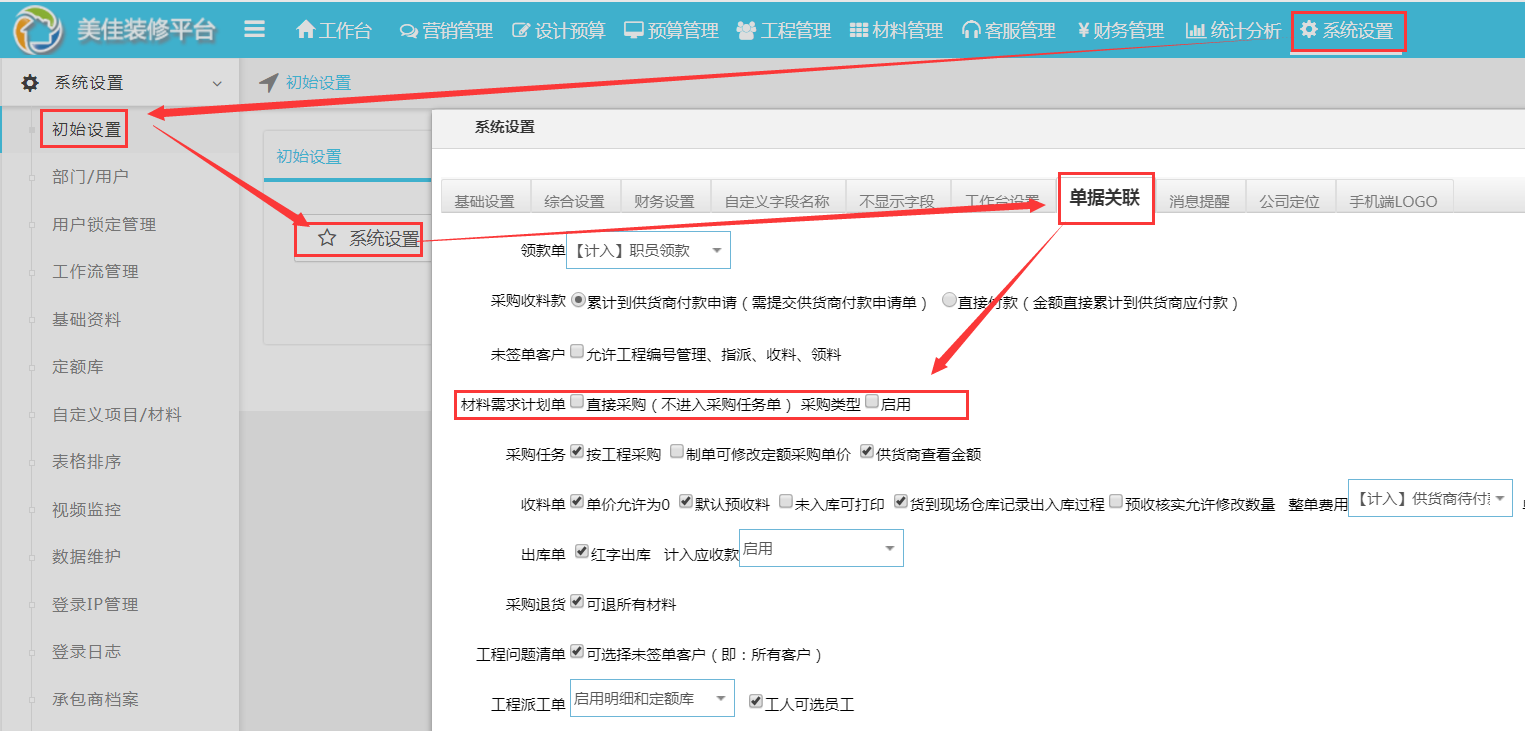Open the 领款单 dropdown list
This screenshot has height=731, width=1525.
point(648,251)
